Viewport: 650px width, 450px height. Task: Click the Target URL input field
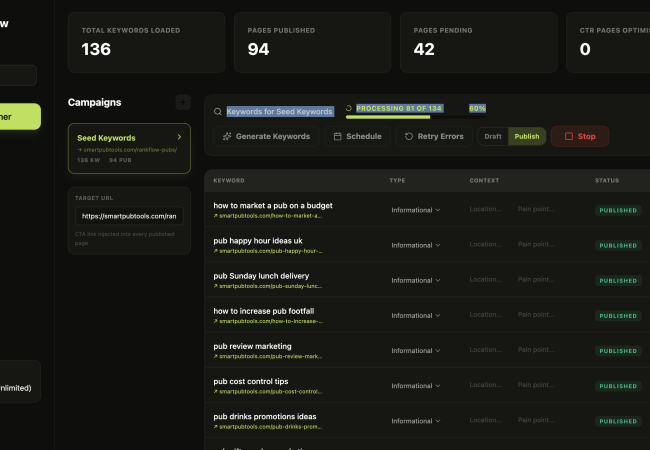[129, 215]
